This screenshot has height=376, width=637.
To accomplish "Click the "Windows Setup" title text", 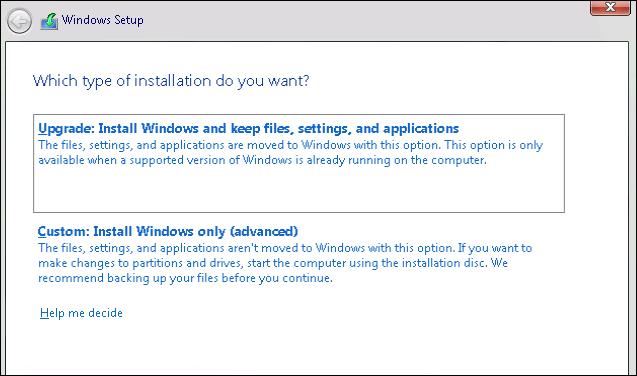I will 102,20.
